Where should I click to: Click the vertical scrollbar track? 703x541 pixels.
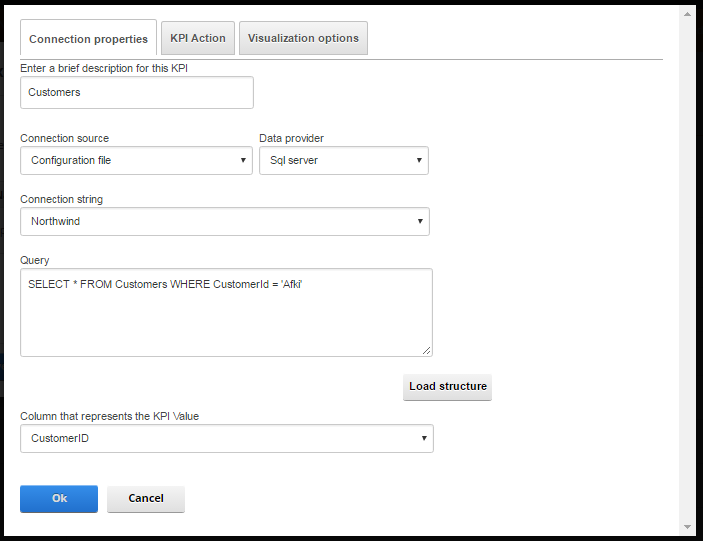click(x=687, y=271)
